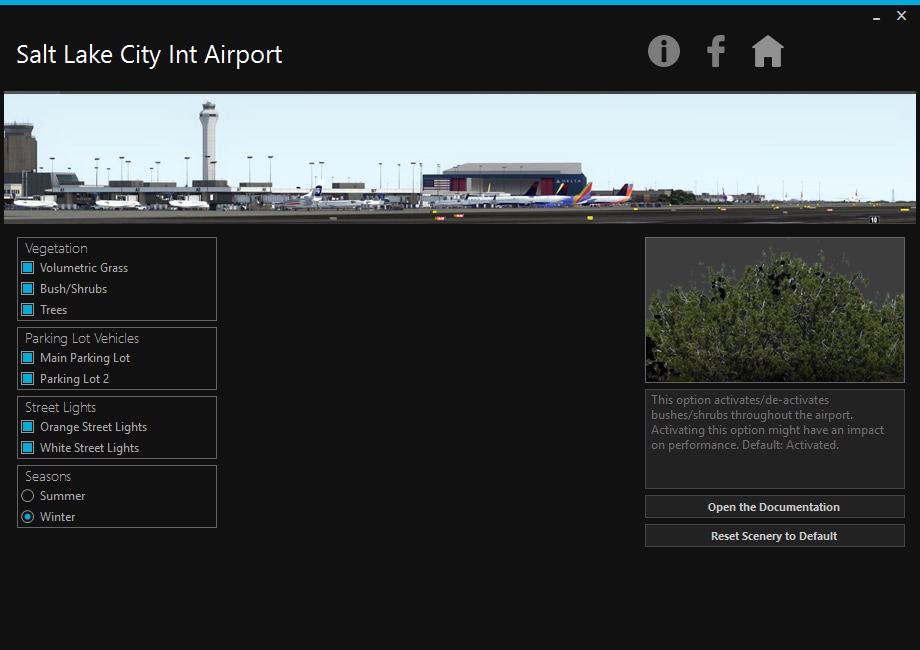Toggle Parking Lot 2 vehicles
This screenshot has height=650, width=920.
pos(28,379)
